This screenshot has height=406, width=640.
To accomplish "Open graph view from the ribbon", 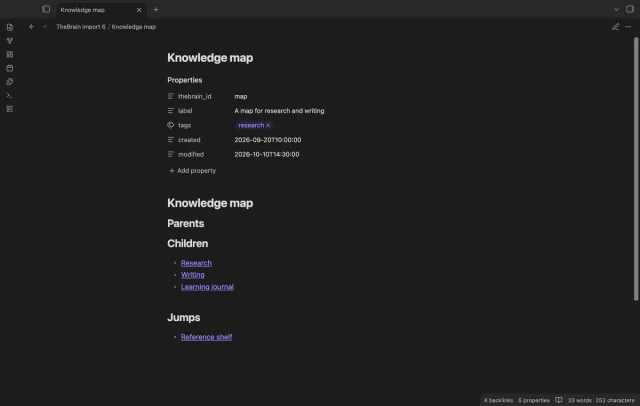I will point(10,41).
